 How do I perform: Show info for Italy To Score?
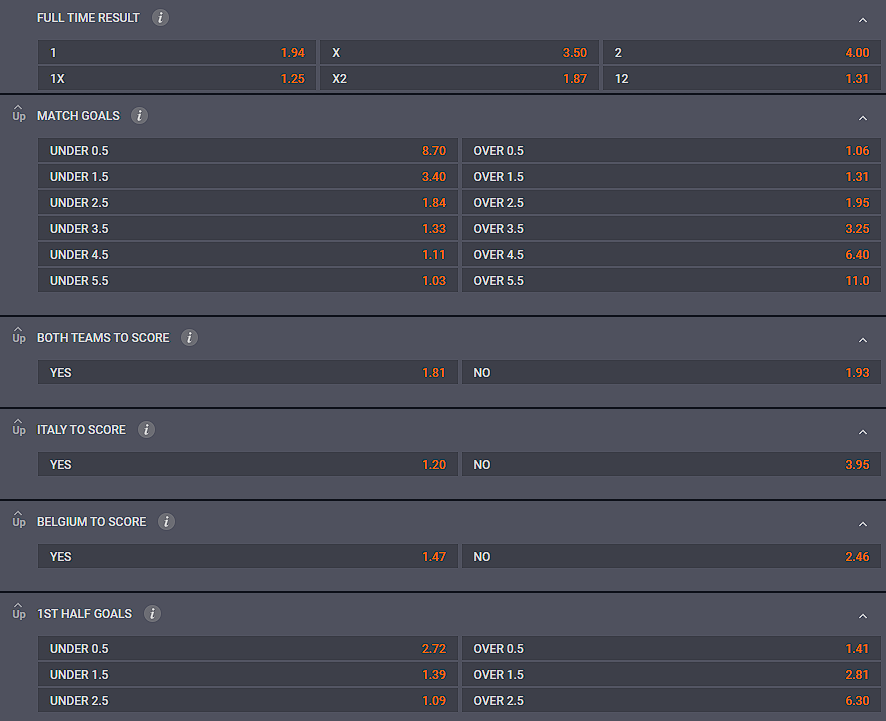[x=146, y=430]
